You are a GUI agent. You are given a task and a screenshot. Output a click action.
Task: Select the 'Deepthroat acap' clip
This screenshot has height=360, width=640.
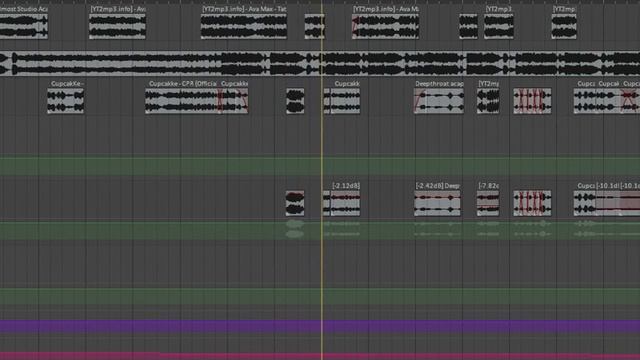pyautogui.click(x=439, y=101)
